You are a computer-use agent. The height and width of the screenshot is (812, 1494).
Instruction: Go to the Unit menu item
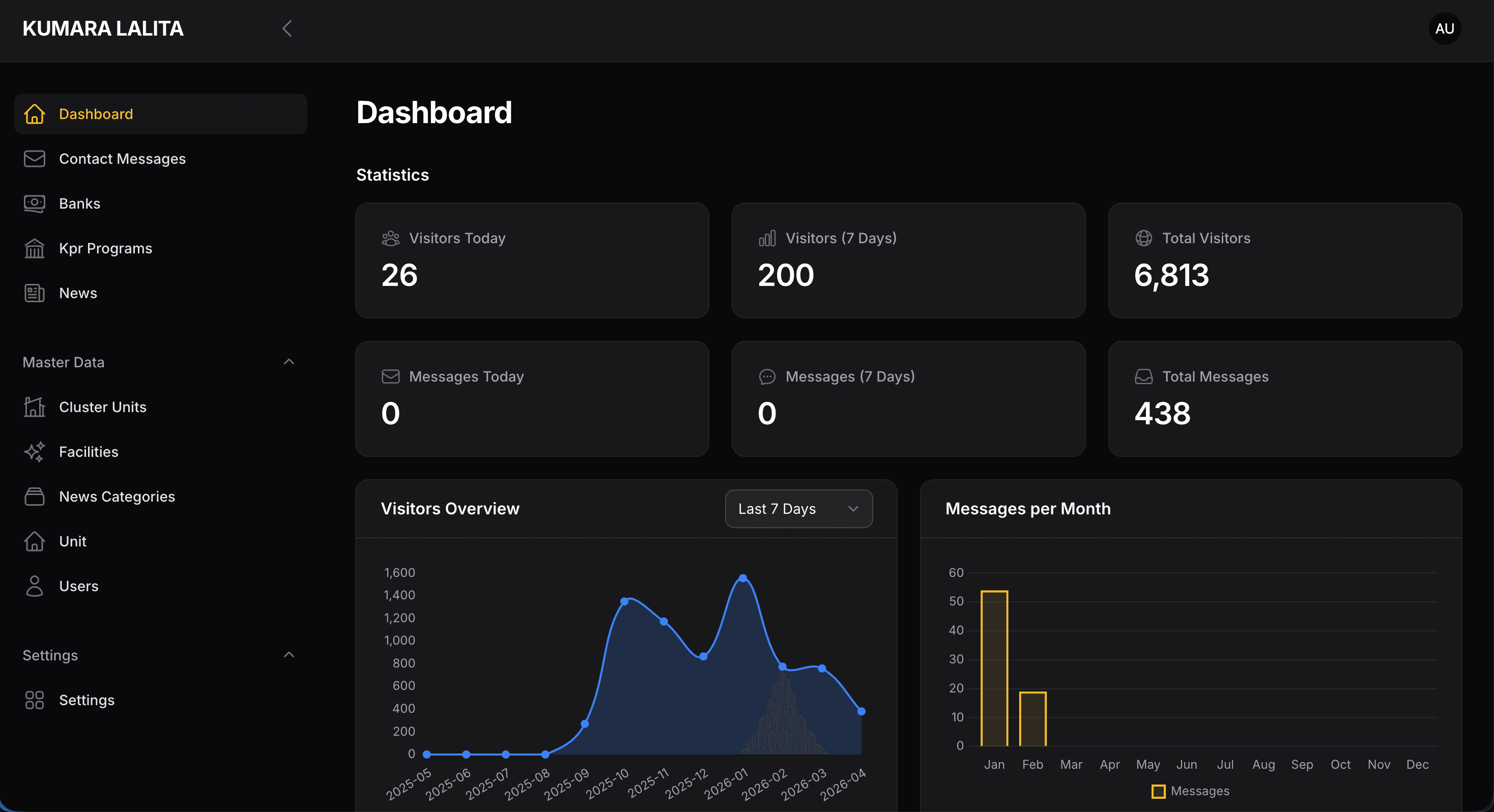tap(72, 541)
